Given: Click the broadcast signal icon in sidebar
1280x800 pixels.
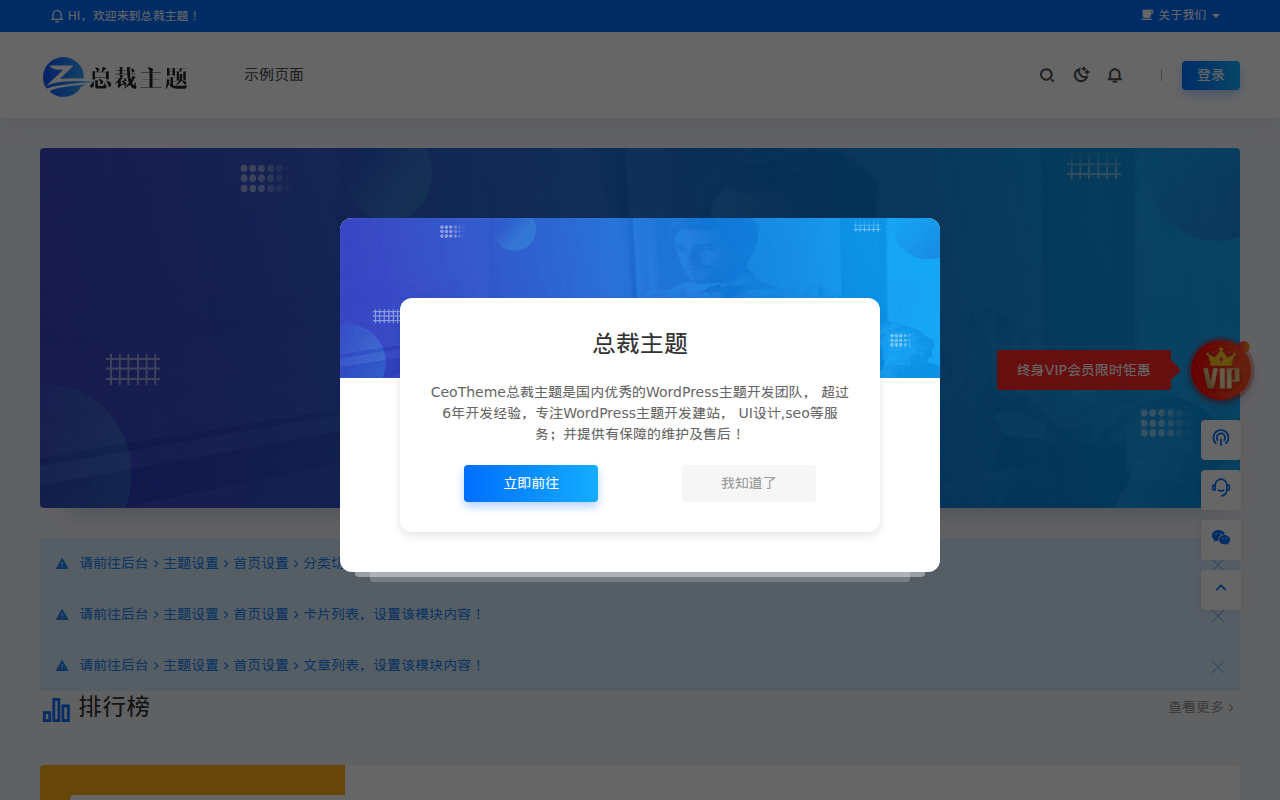Looking at the screenshot, I should coord(1221,439).
